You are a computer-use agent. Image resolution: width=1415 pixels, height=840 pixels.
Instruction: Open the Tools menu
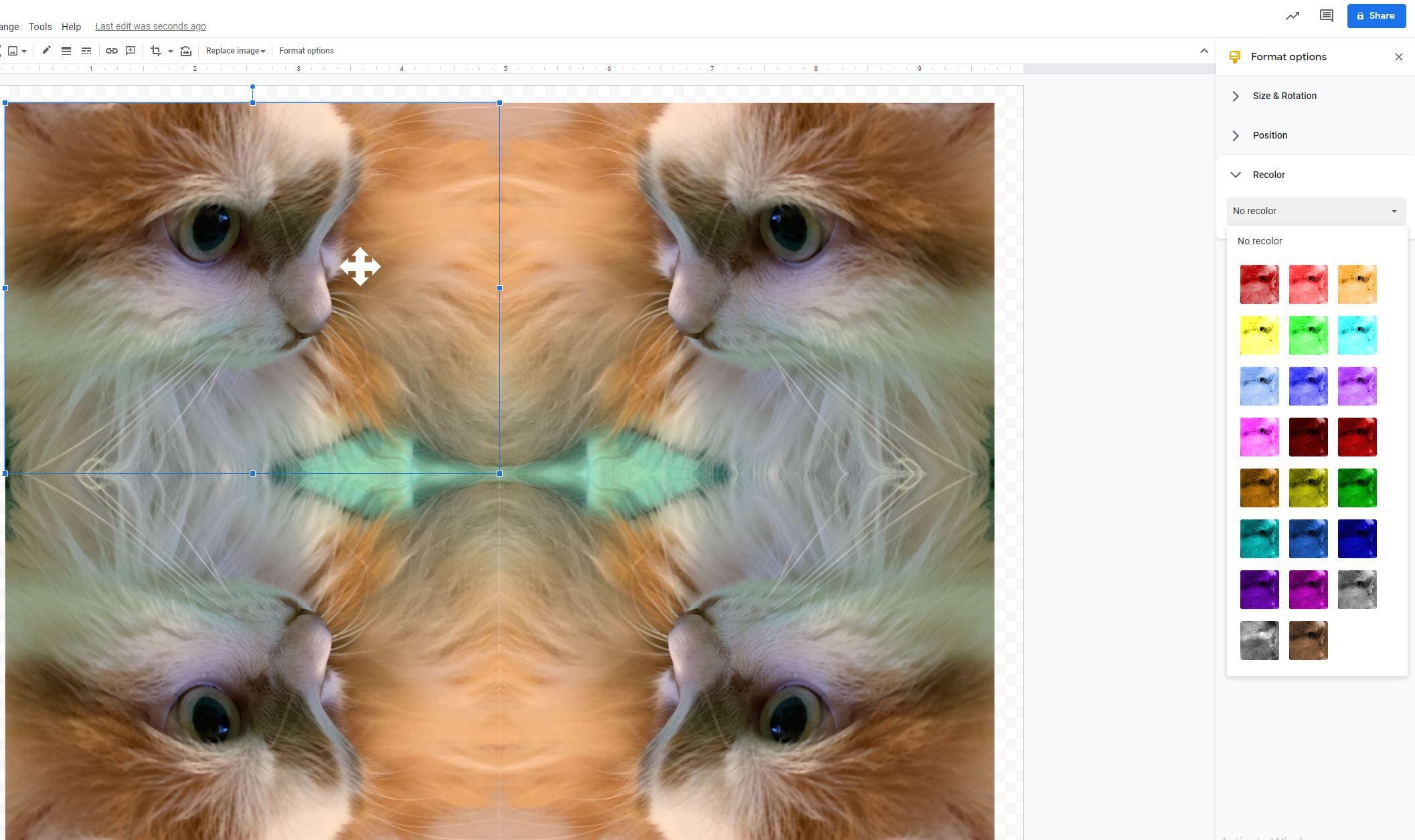40,27
